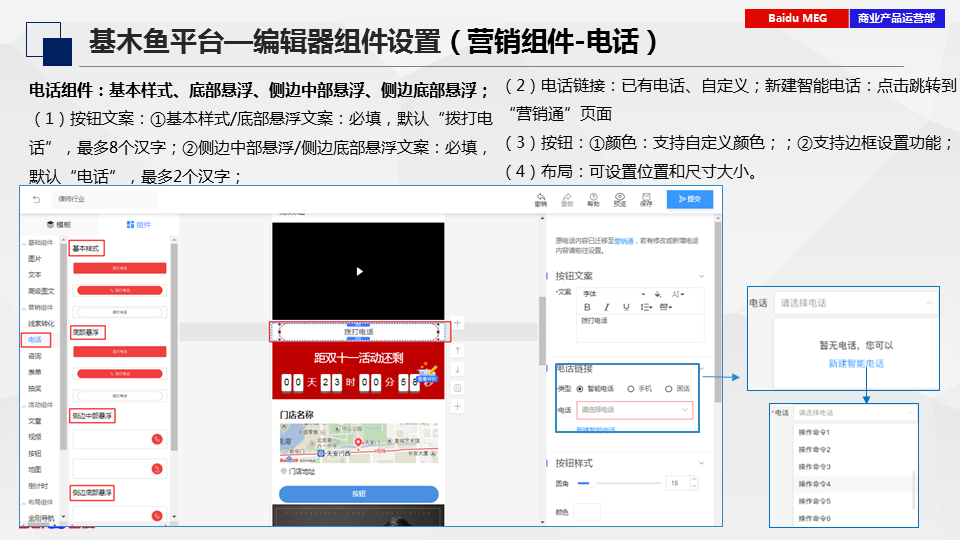Click the 律师行业 page name field
Screen dimensions: 960x540
click(105, 199)
